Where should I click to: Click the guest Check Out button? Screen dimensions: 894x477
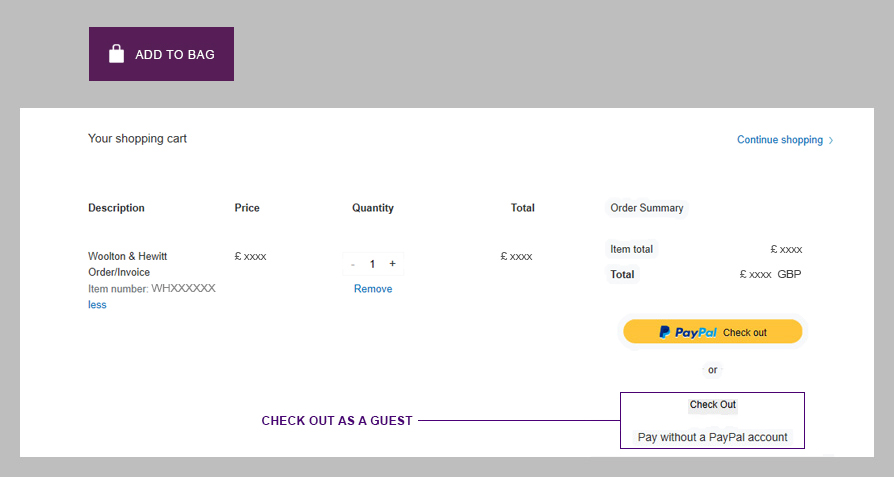[712, 405]
